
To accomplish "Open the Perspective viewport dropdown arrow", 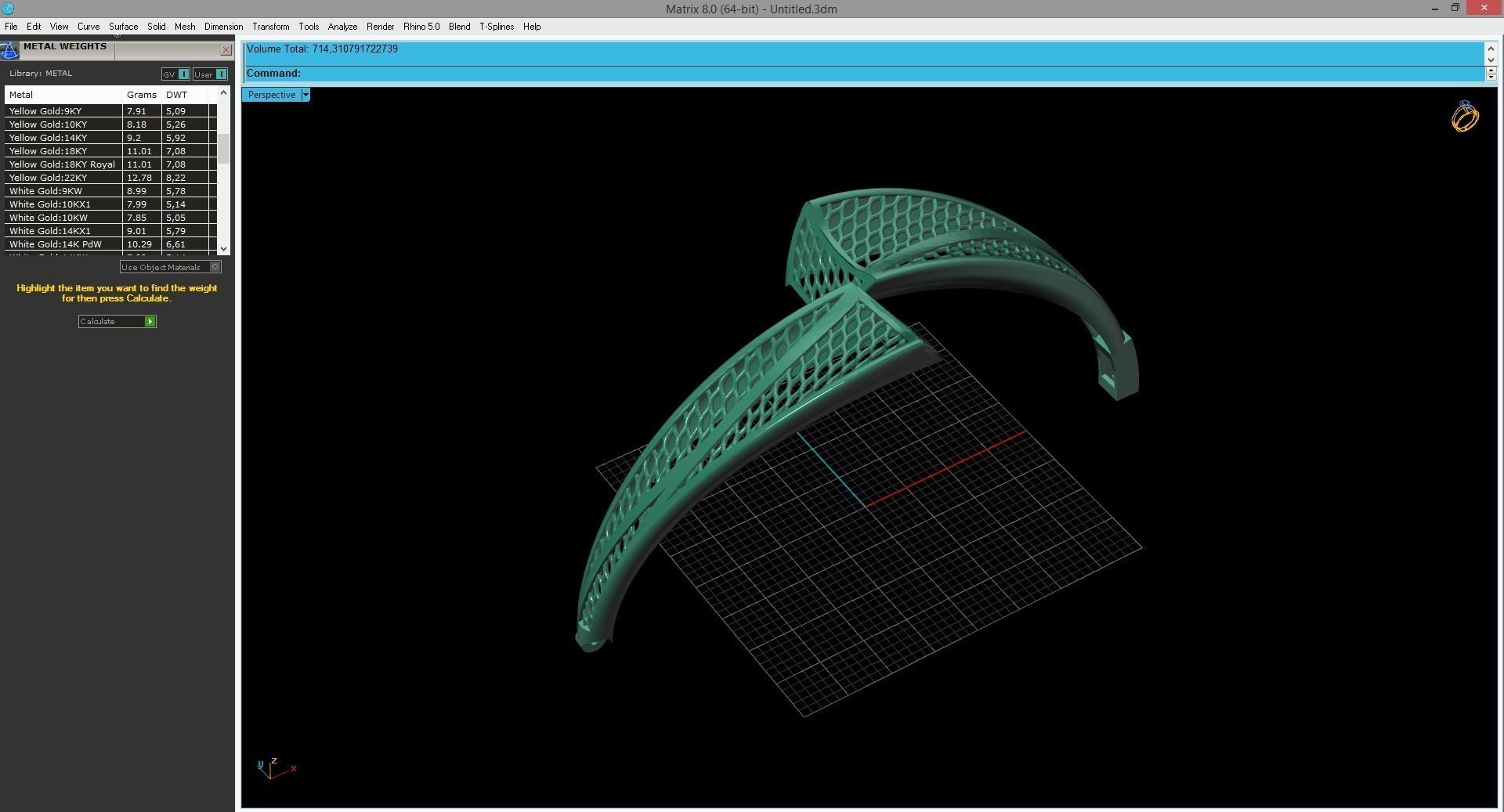I will click(305, 95).
